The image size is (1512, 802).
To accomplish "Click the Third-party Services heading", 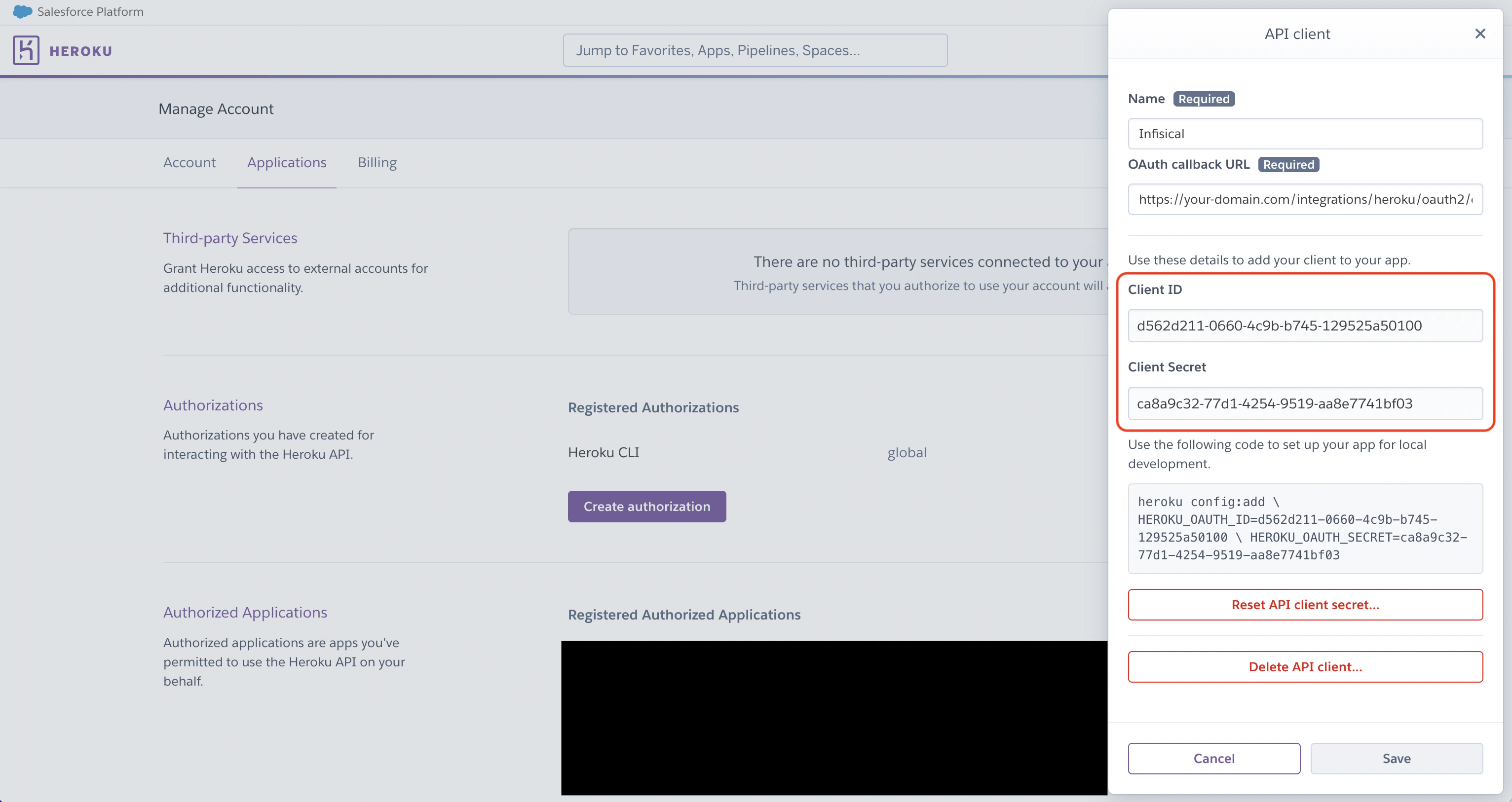I will [230, 238].
